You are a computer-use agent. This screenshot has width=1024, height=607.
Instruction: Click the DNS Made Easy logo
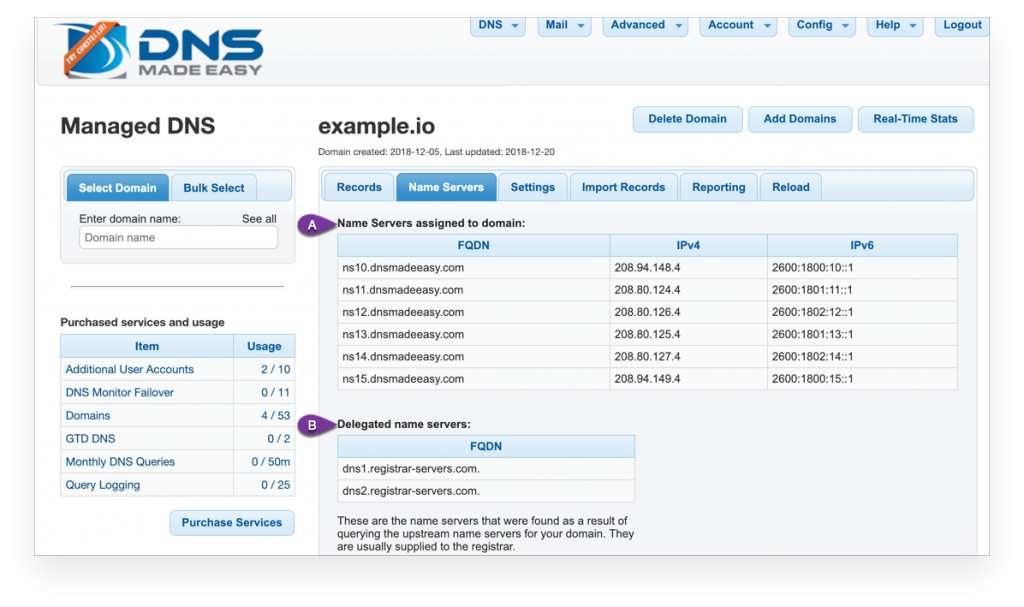tap(160, 50)
